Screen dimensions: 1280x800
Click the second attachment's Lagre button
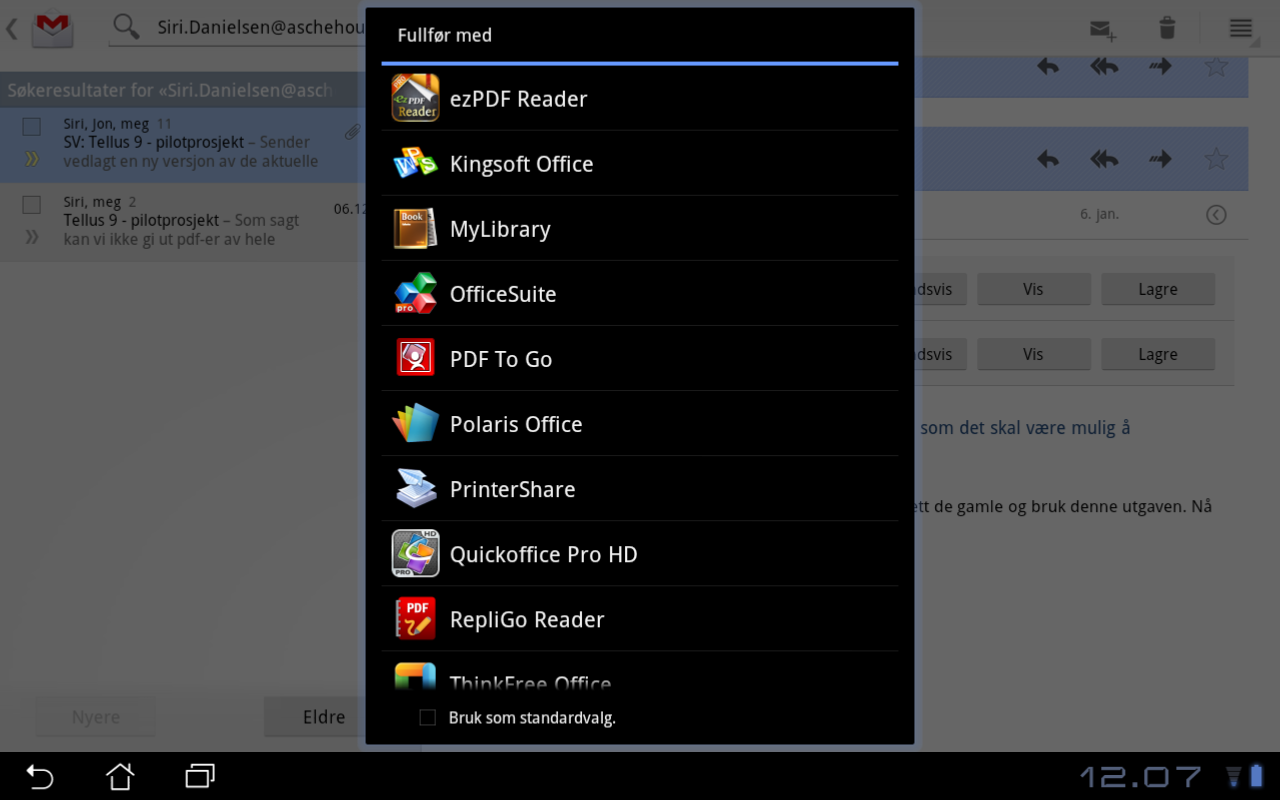(1158, 354)
